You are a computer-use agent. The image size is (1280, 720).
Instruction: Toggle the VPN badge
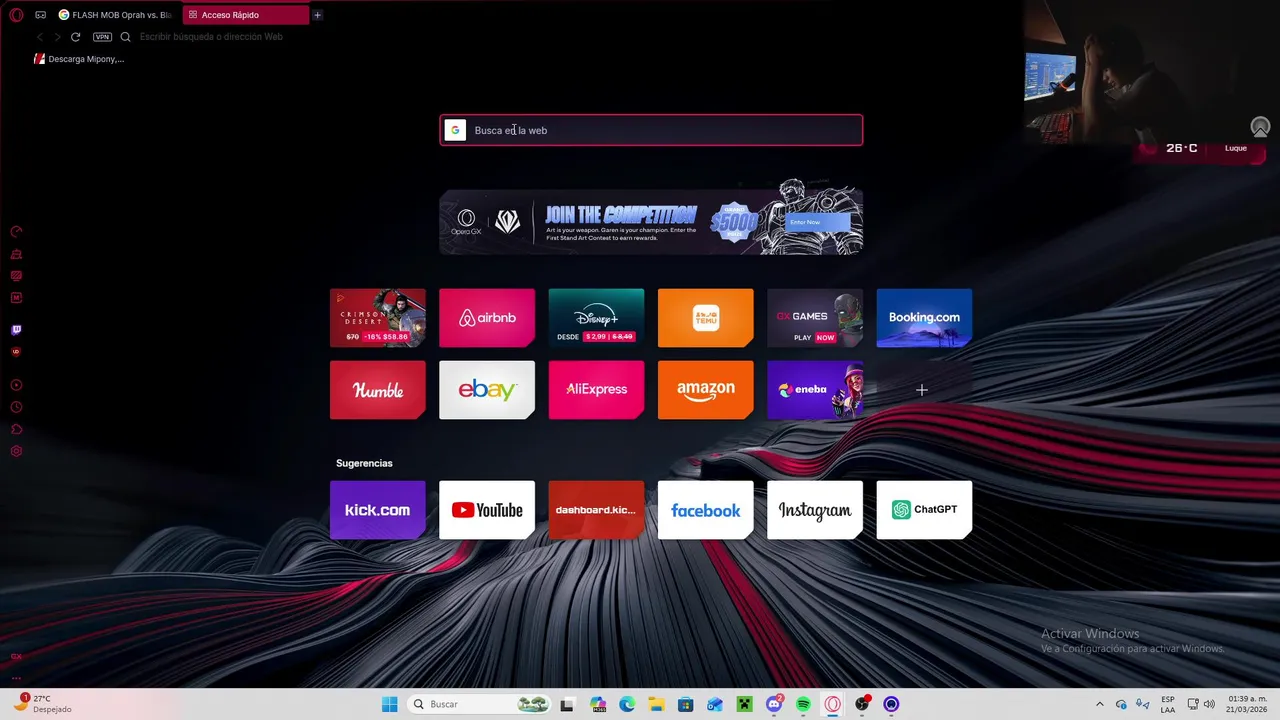click(102, 37)
